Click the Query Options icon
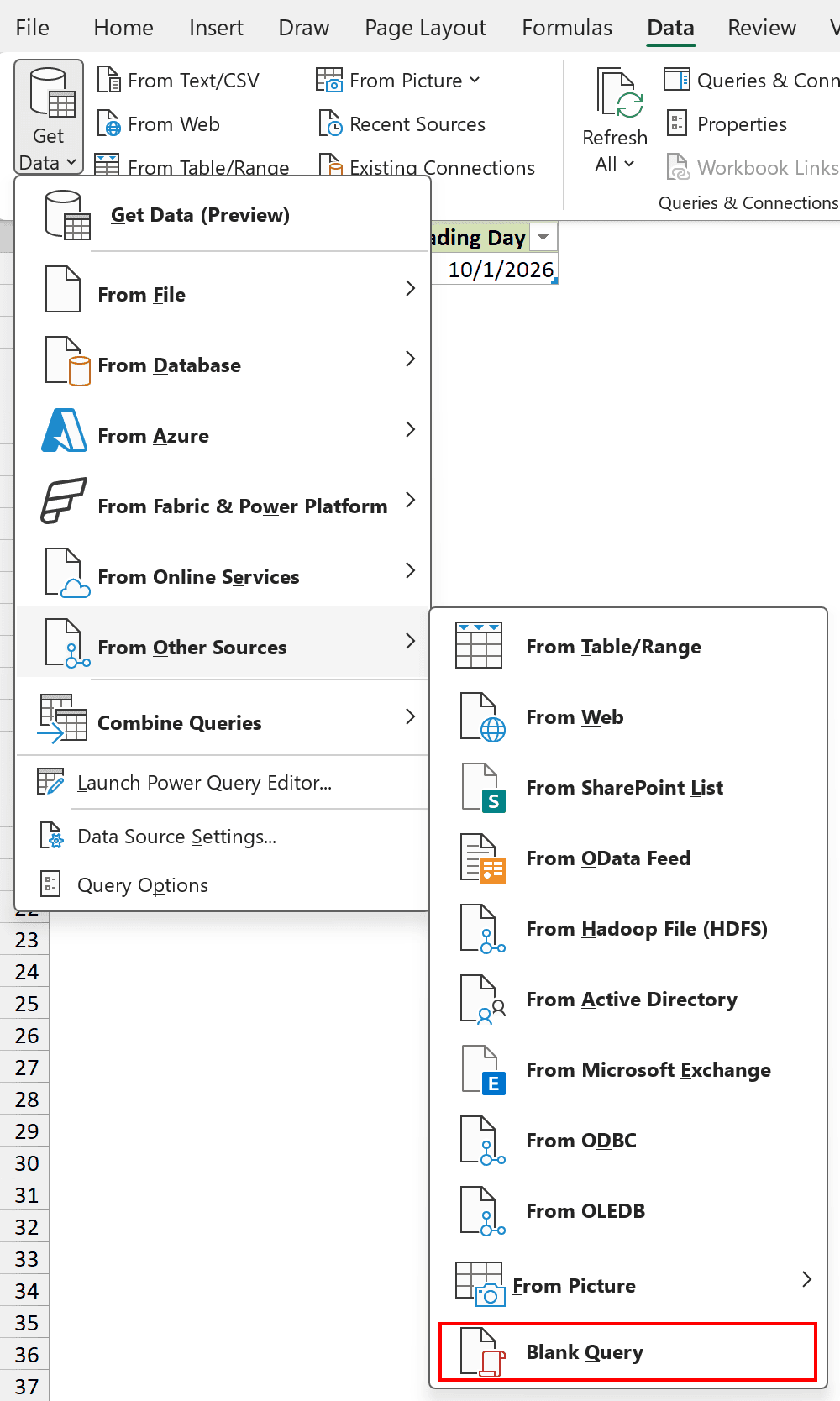 (x=50, y=884)
